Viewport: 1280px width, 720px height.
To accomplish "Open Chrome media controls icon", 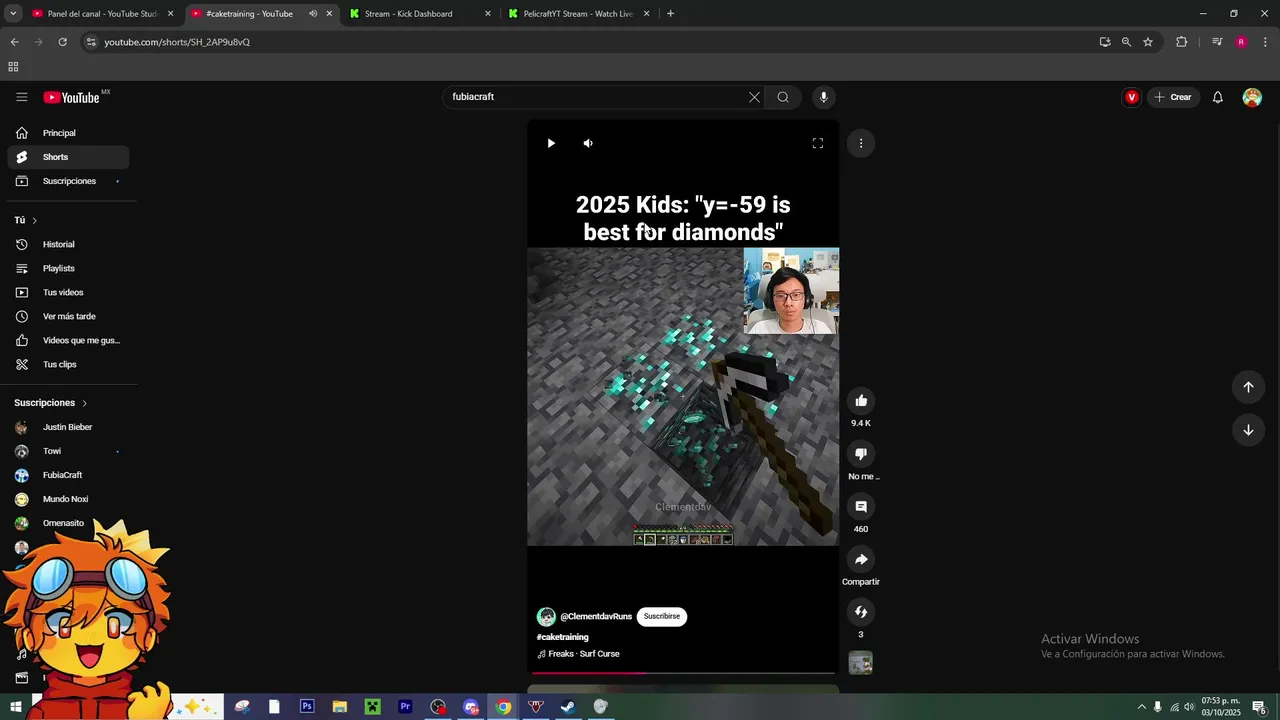I will (x=1217, y=42).
